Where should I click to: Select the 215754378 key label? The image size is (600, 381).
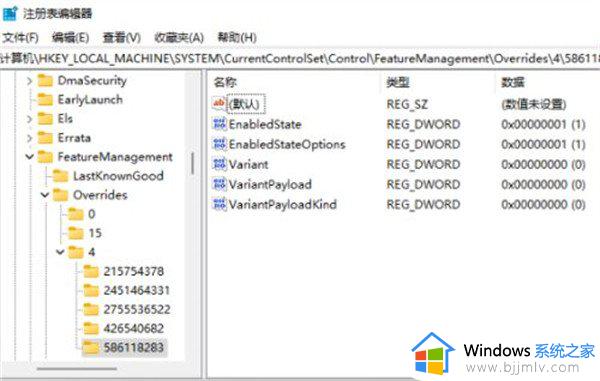click(x=134, y=271)
